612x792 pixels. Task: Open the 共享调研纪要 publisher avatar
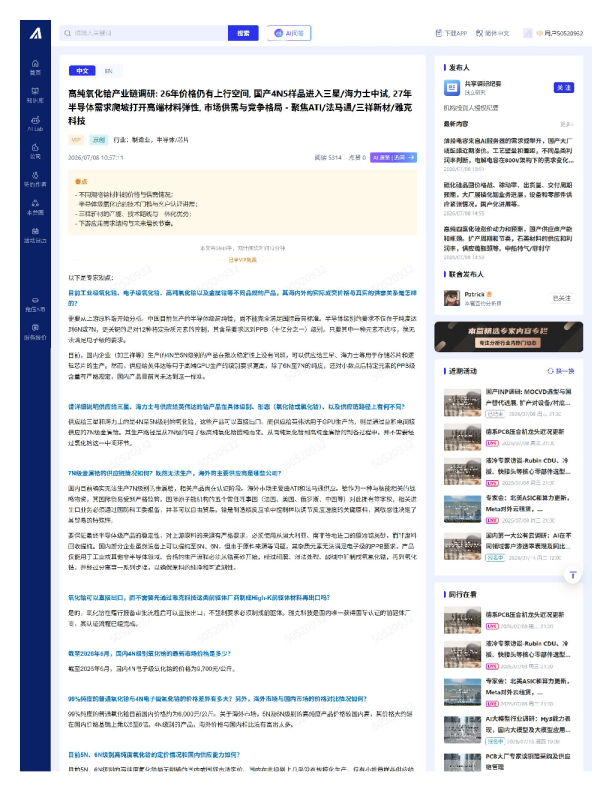point(452,88)
